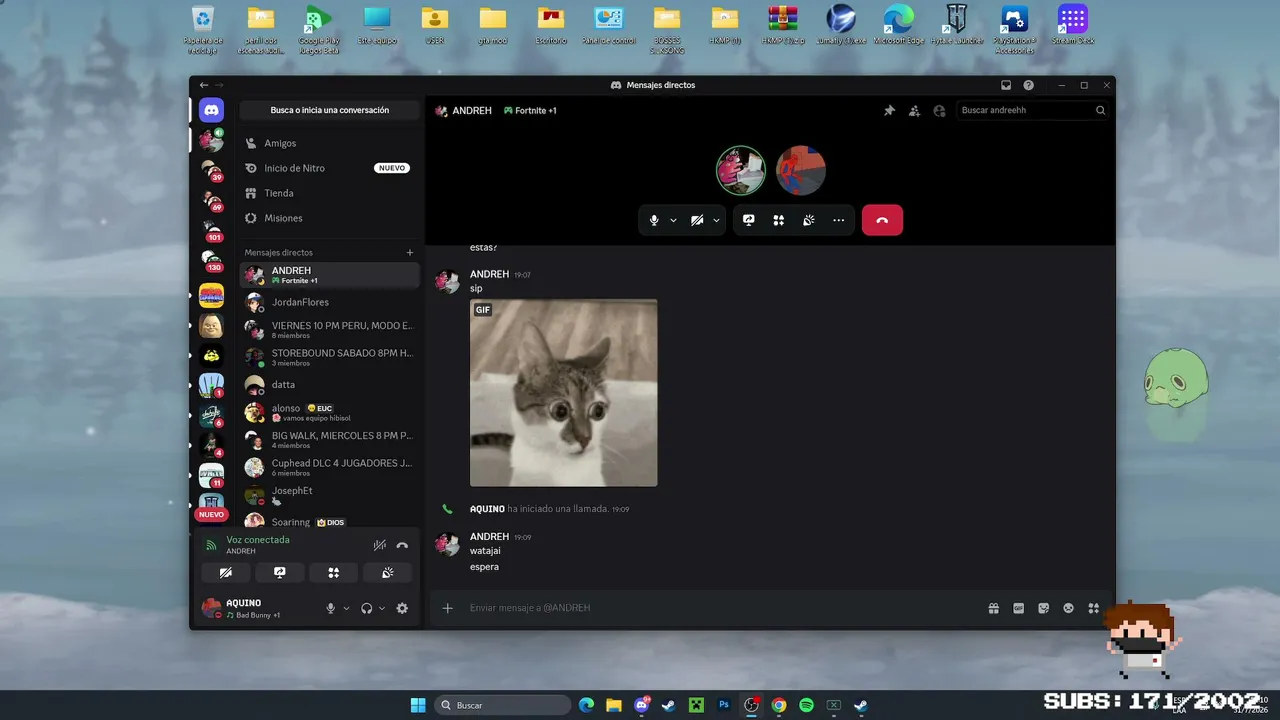Open user settings gear icon
This screenshot has height=720, width=1280.
(x=402, y=608)
